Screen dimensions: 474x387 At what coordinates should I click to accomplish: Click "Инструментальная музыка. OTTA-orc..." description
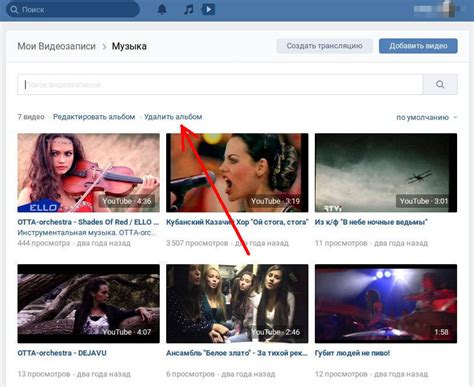click(87, 232)
